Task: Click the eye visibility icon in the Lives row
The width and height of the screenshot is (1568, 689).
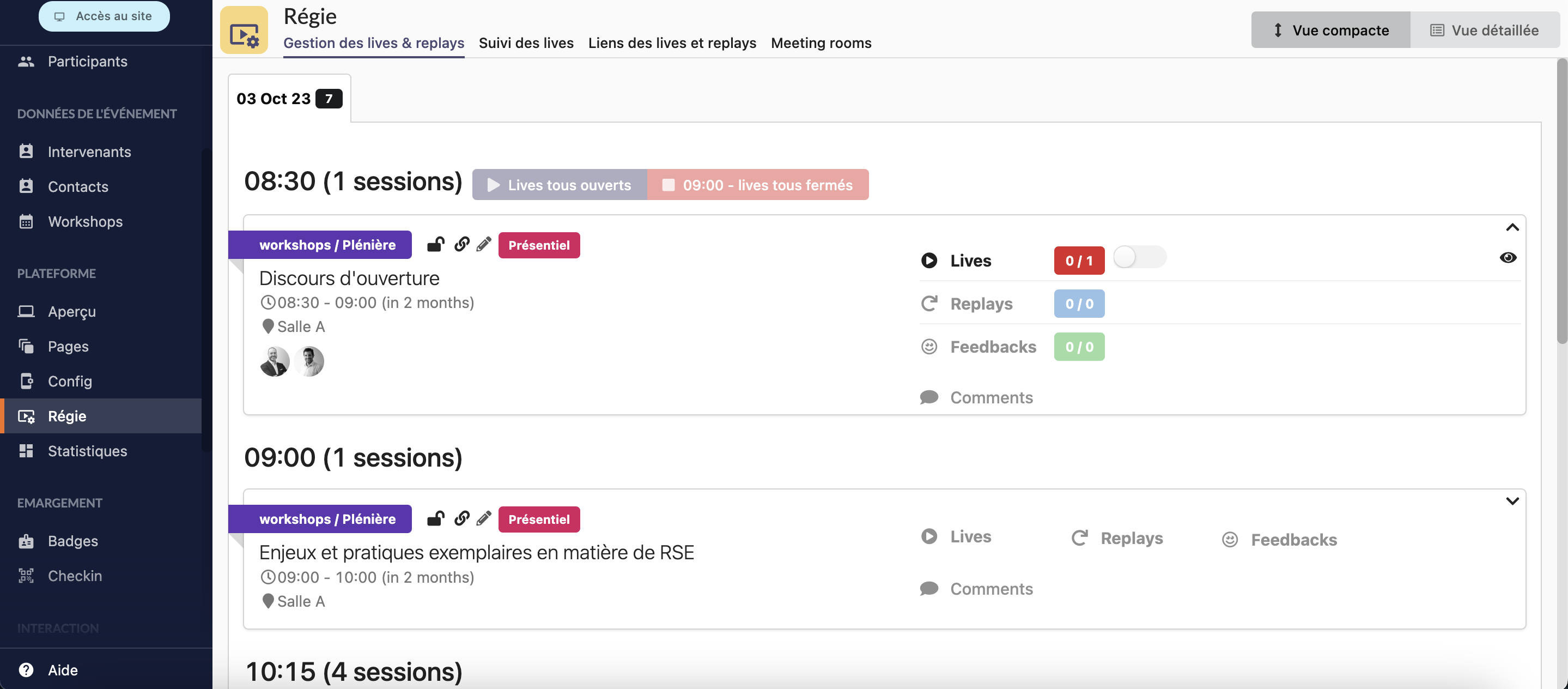Action: [1508, 258]
